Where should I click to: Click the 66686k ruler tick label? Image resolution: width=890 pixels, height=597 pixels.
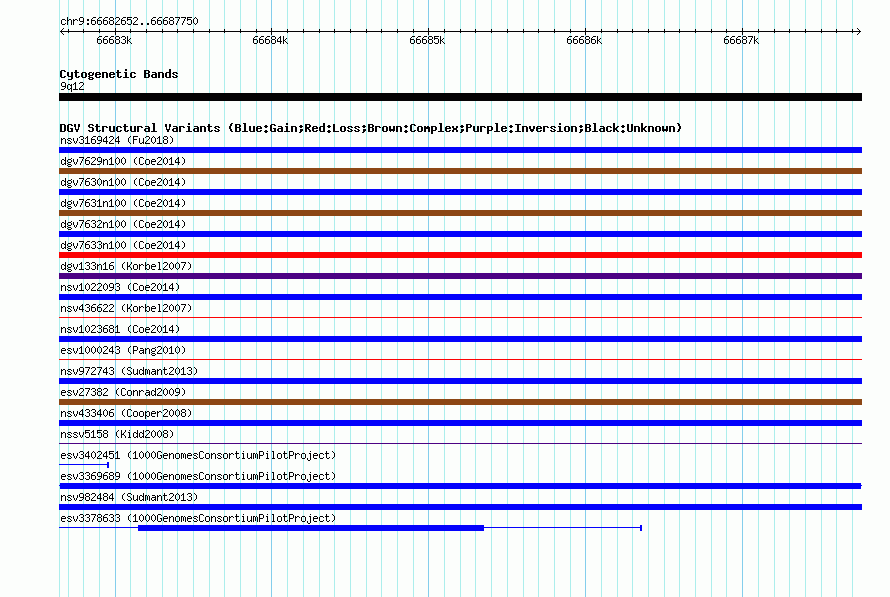pos(584,40)
